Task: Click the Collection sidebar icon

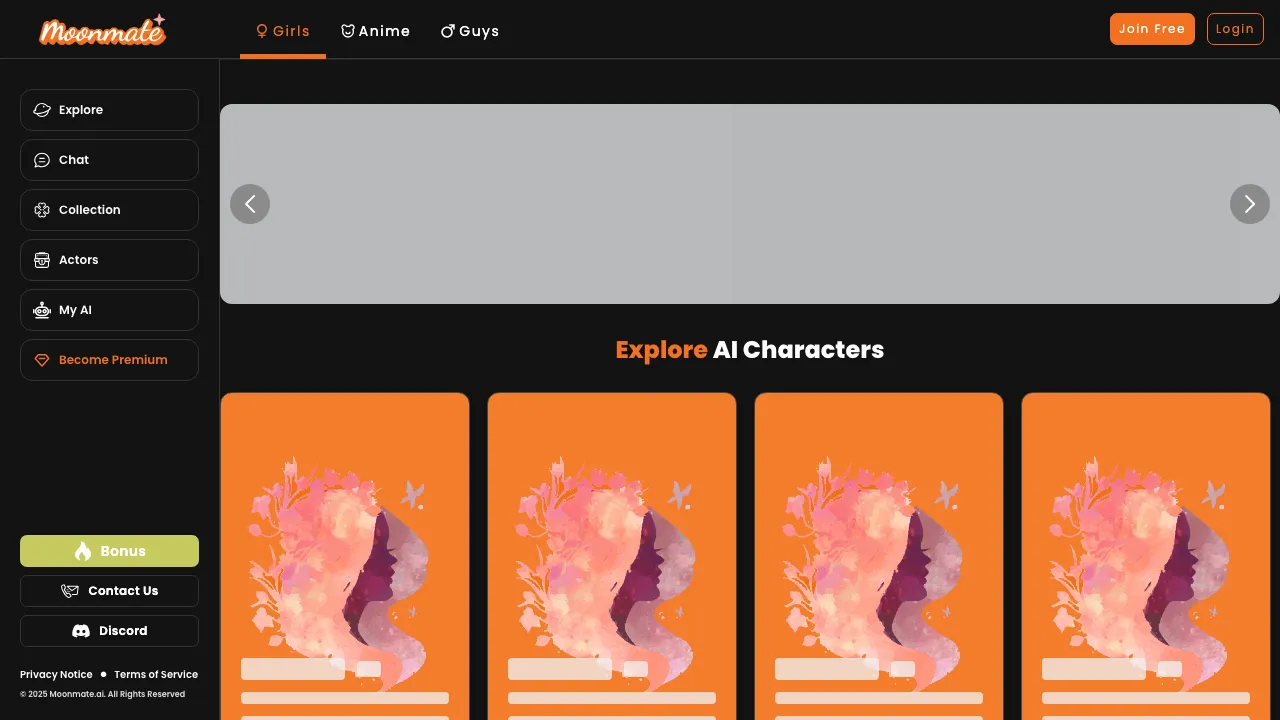Action: (42, 210)
